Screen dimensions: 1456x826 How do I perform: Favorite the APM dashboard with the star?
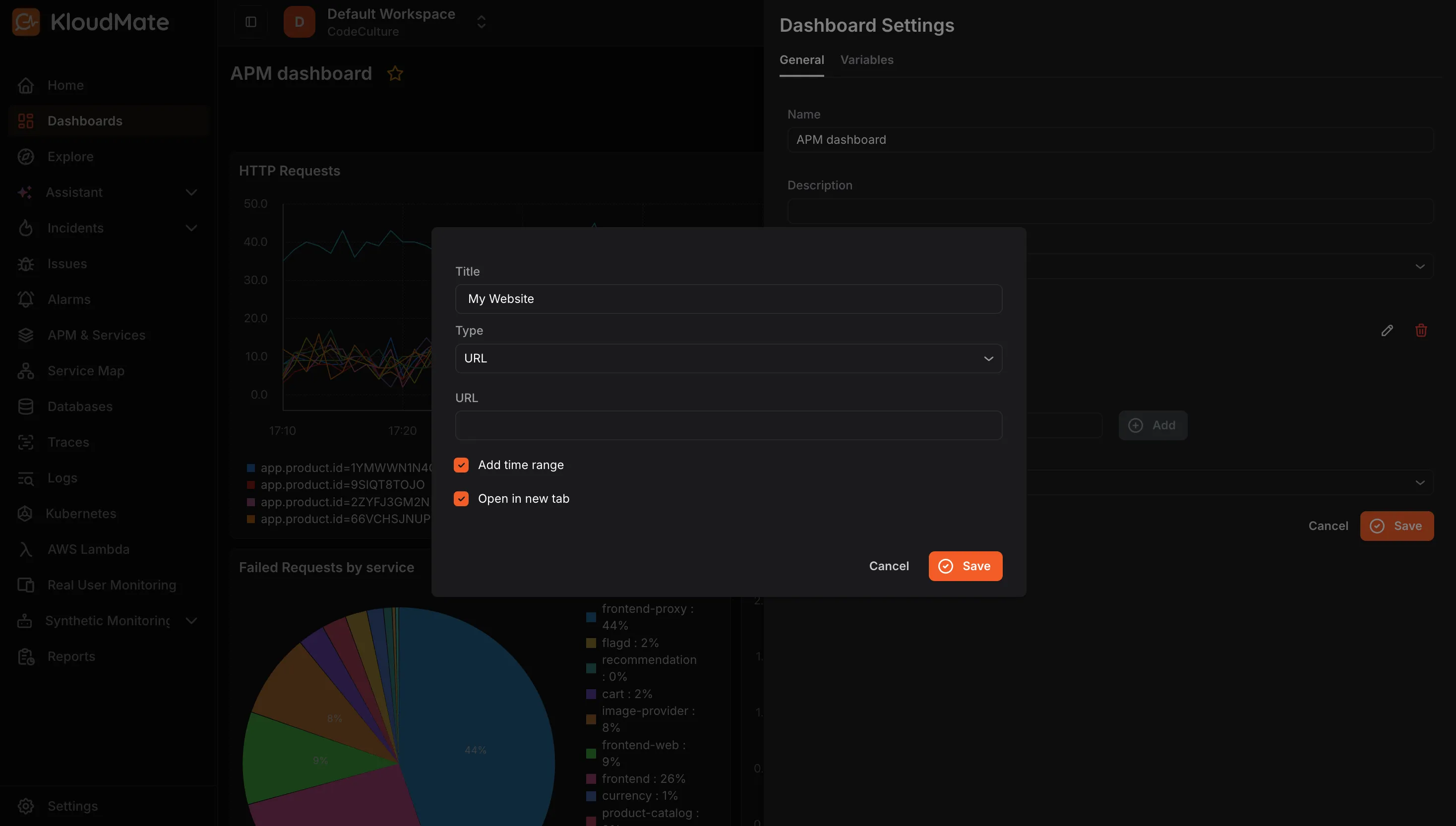pyautogui.click(x=395, y=74)
